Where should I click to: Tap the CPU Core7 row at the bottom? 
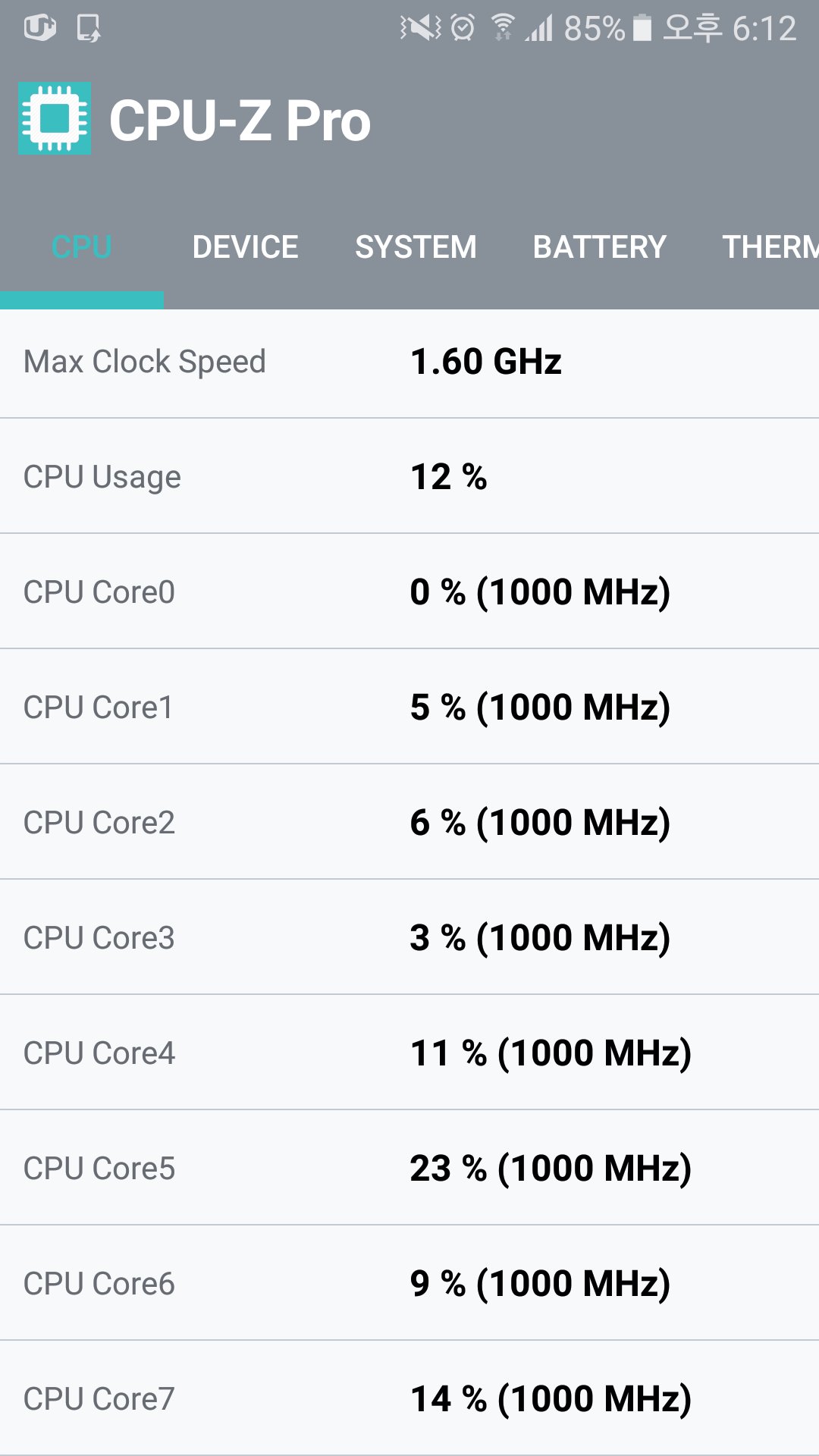point(409,1399)
